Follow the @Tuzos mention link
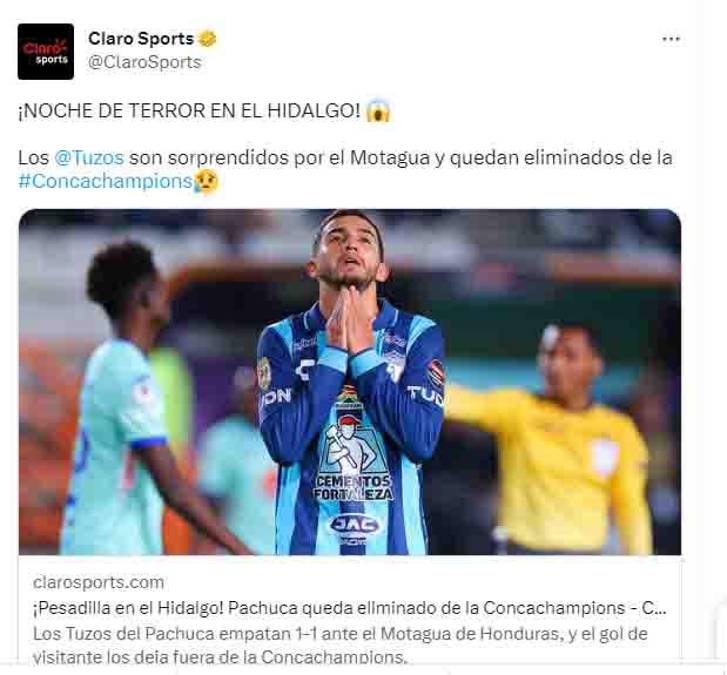Screen dimensions: 727x675 [89, 158]
